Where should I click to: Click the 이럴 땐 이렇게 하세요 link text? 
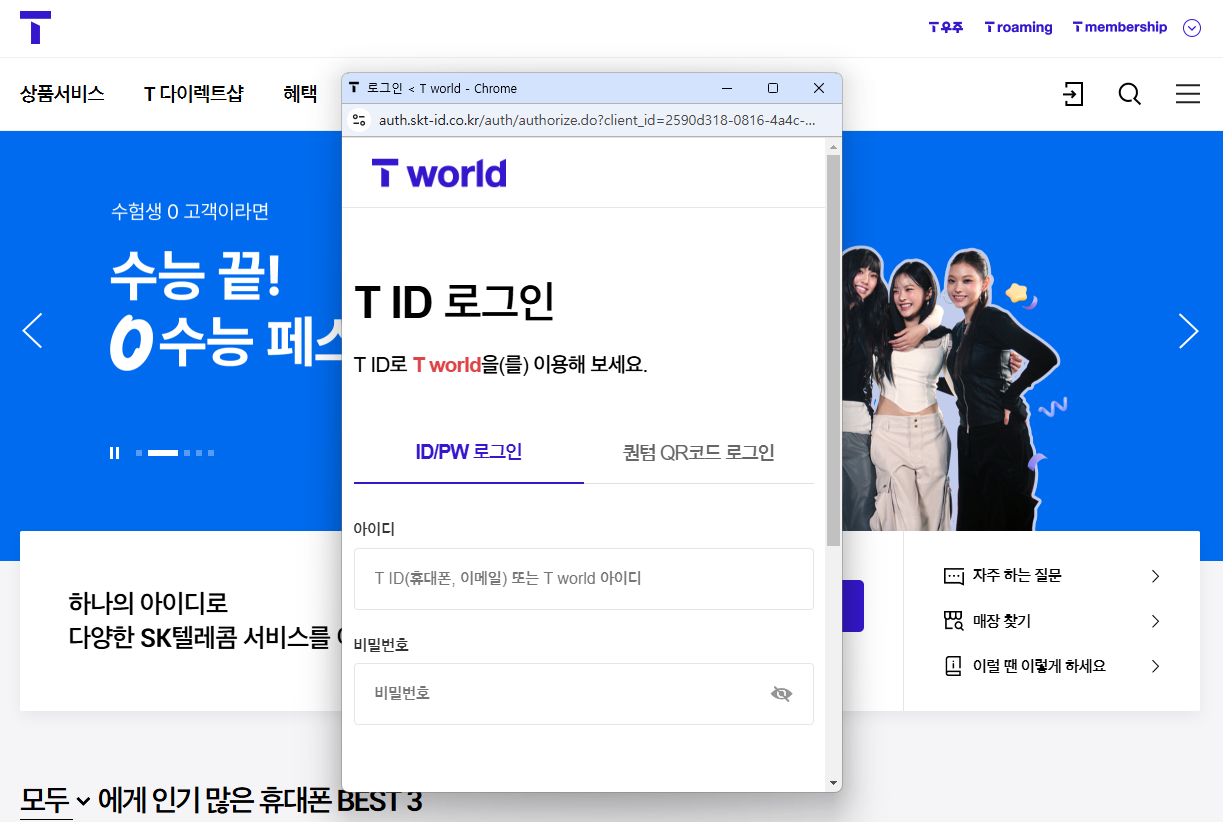[x=1040, y=666]
